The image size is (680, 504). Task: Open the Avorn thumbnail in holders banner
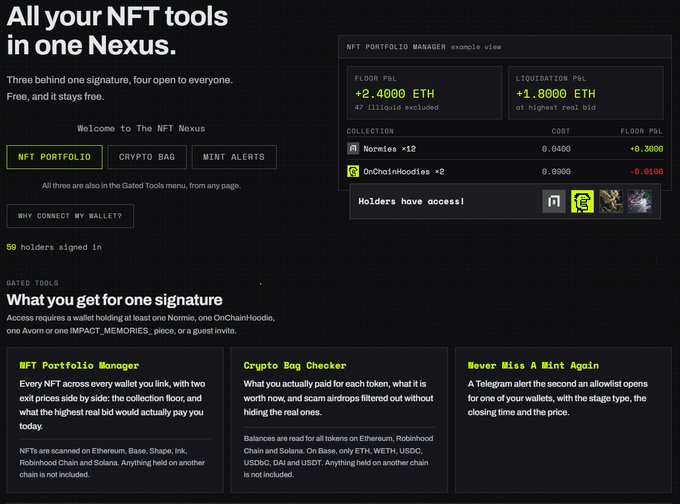(x=611, y=201)
